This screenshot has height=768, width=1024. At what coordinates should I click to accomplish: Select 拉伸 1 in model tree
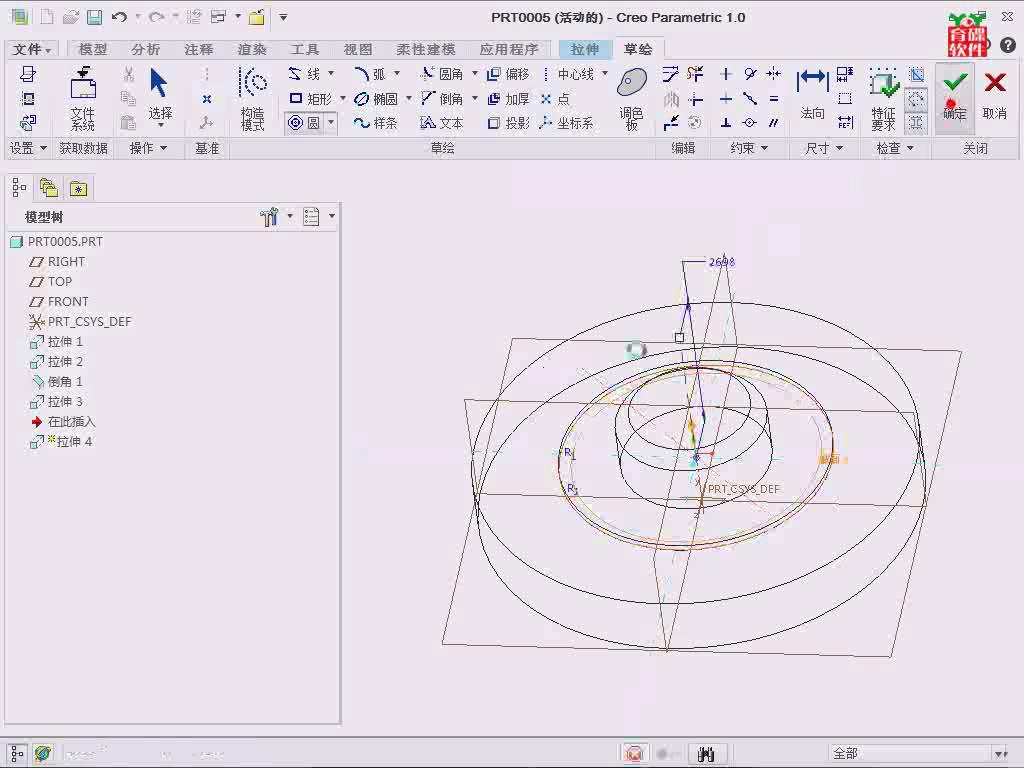(57, 342)
